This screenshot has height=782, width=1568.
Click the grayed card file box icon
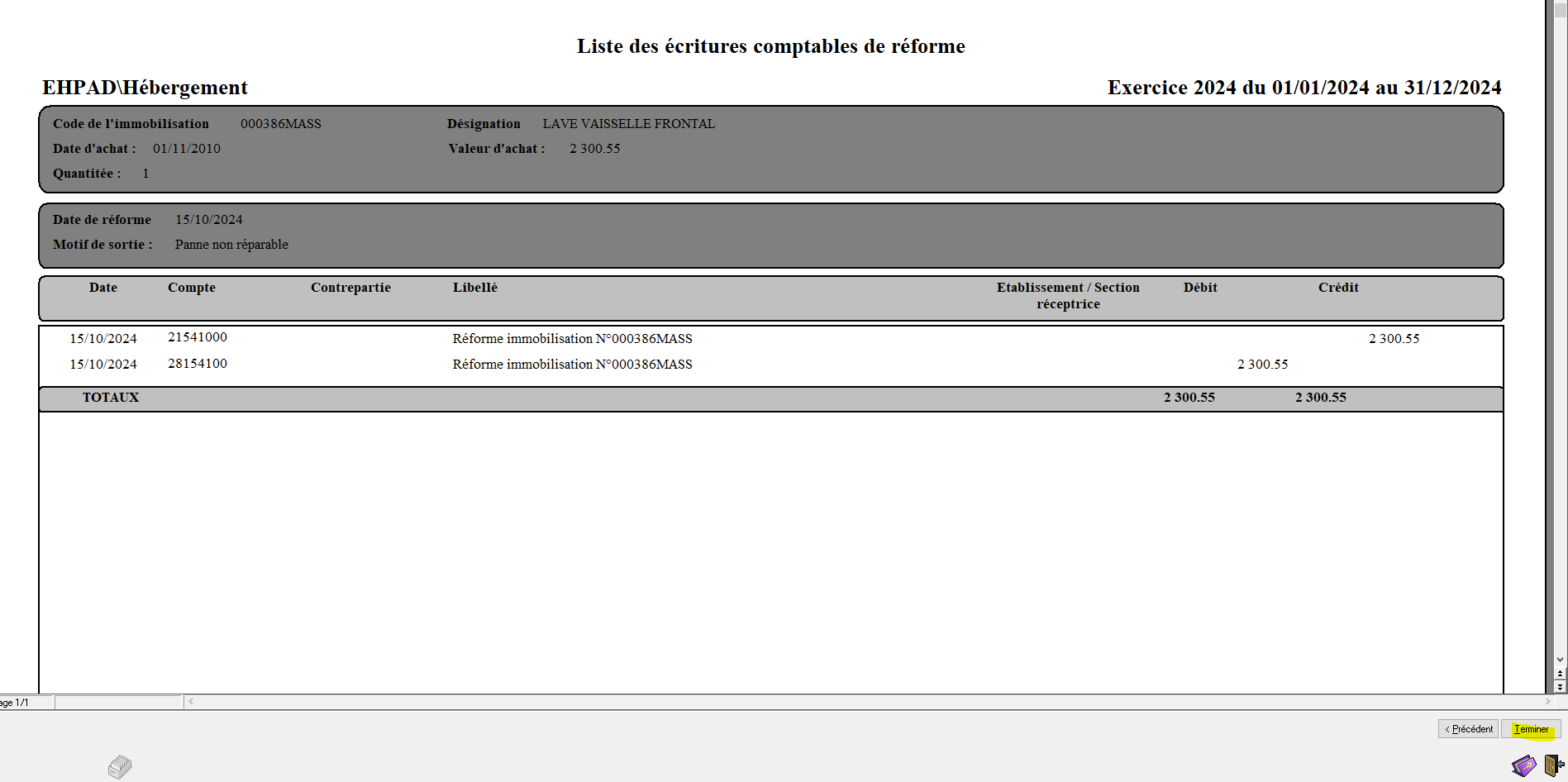120,767
